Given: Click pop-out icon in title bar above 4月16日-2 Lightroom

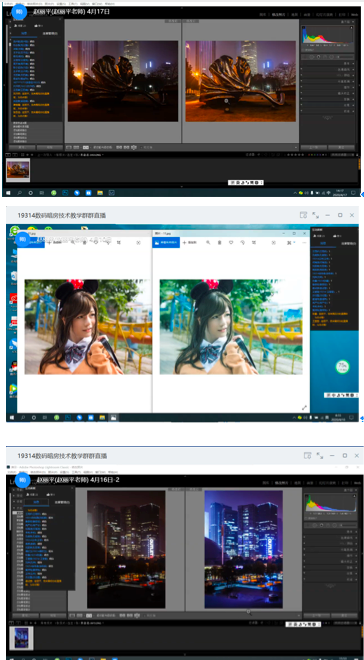Looking at the screenshot, I should pyautogui.click(x=308, y=455).
